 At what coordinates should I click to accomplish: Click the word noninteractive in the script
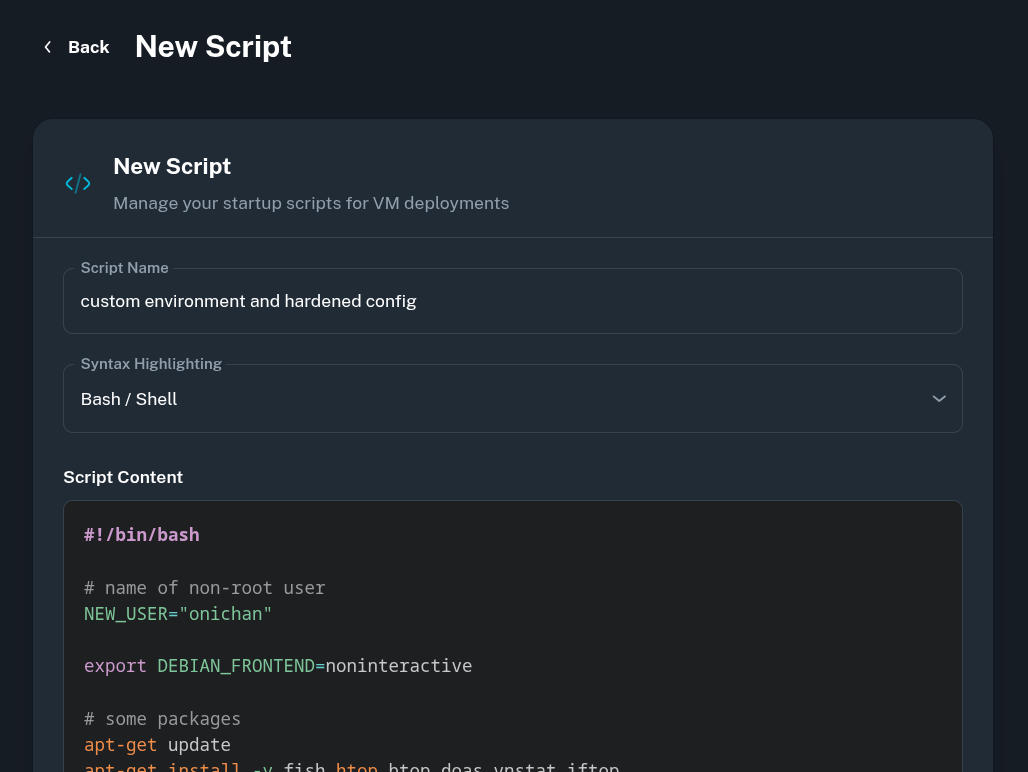pos(398,666)
